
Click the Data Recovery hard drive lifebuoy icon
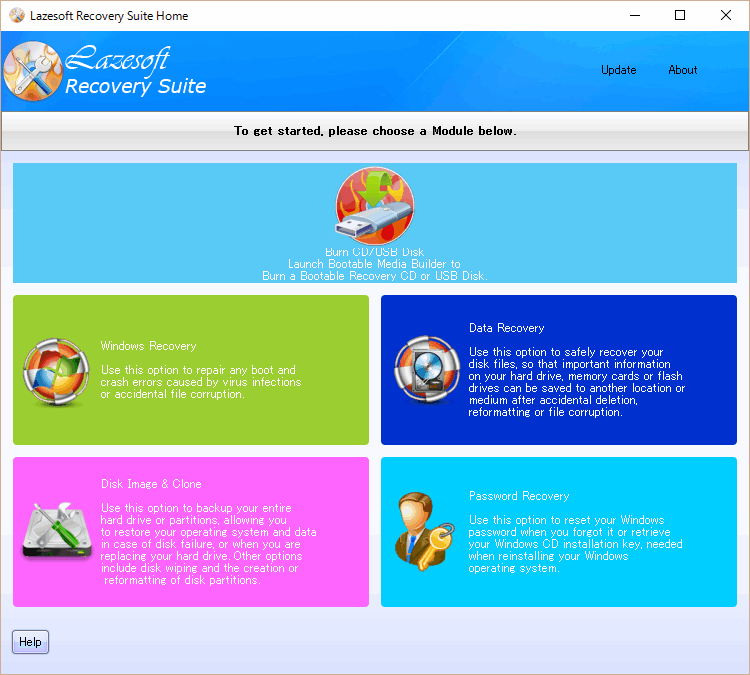[427, 369]
